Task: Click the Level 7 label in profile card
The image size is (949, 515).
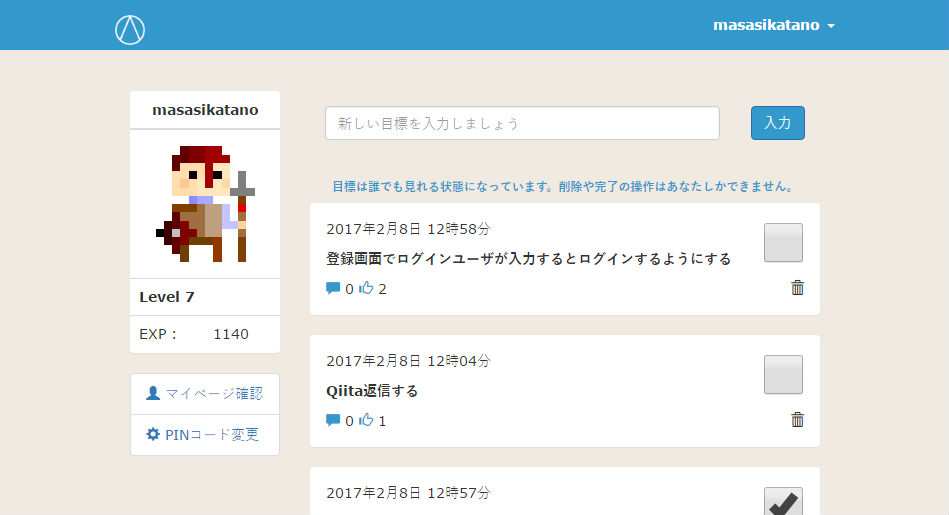Action: point(167,297)
